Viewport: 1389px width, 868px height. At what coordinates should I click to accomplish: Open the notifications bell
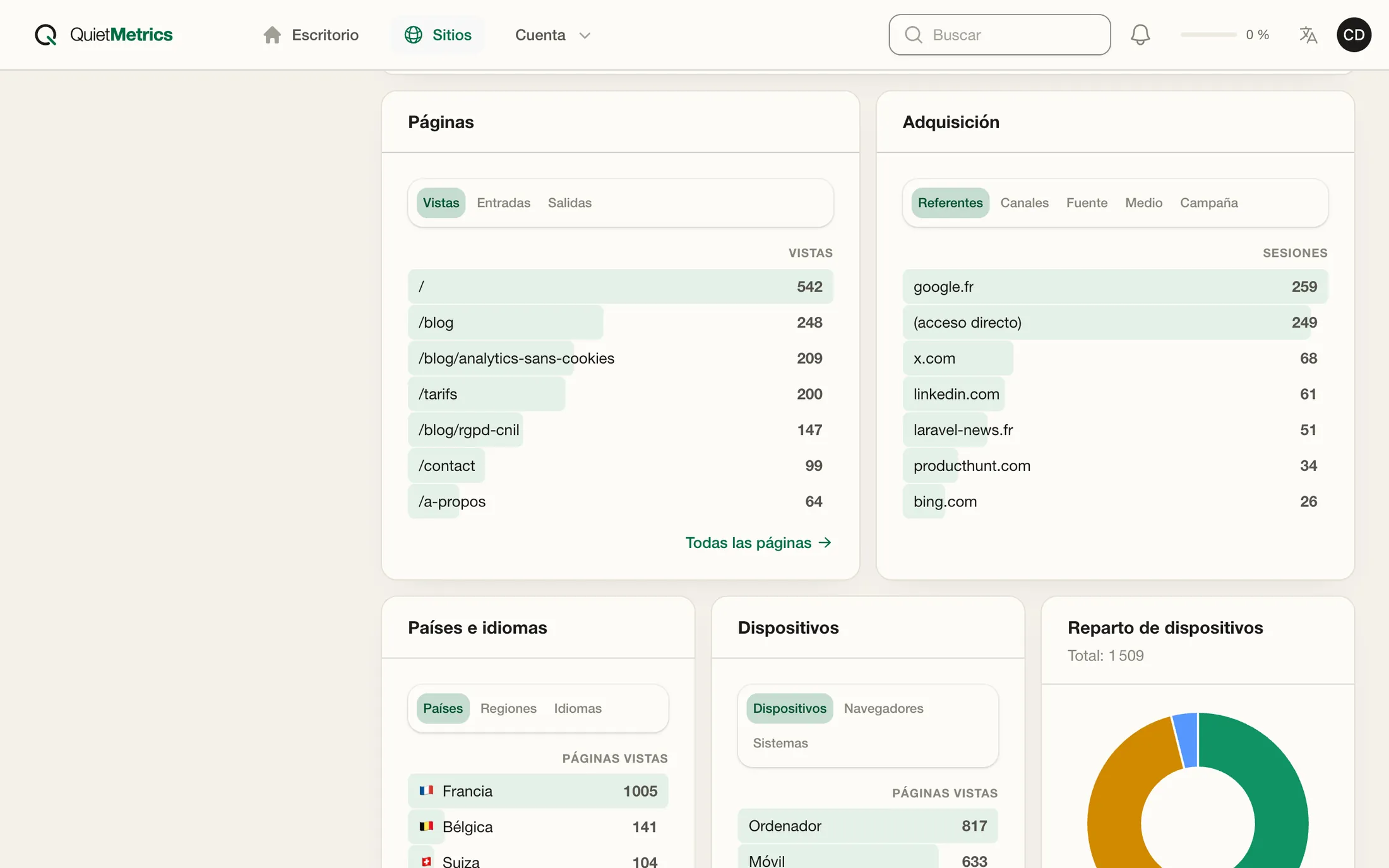[1140, 35]
